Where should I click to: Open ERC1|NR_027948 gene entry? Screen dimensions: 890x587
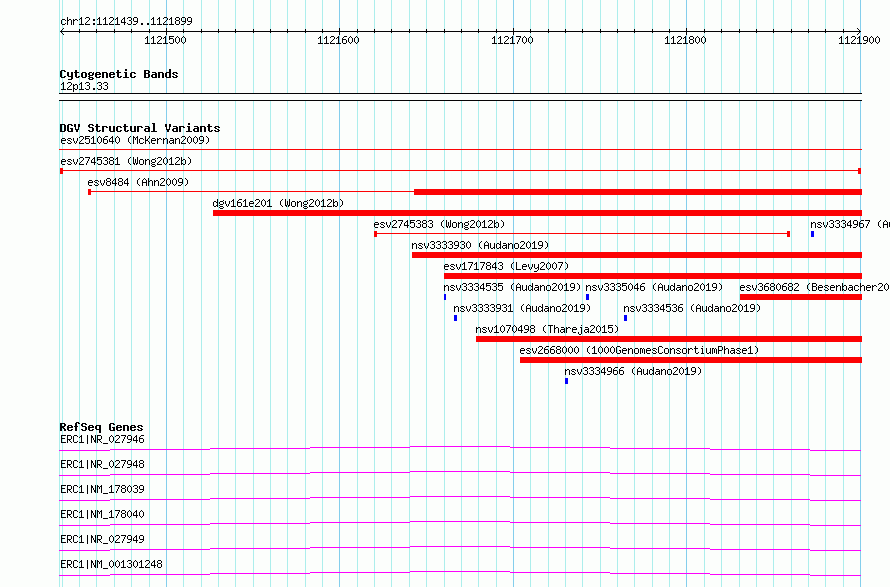(x=102, y=464)
